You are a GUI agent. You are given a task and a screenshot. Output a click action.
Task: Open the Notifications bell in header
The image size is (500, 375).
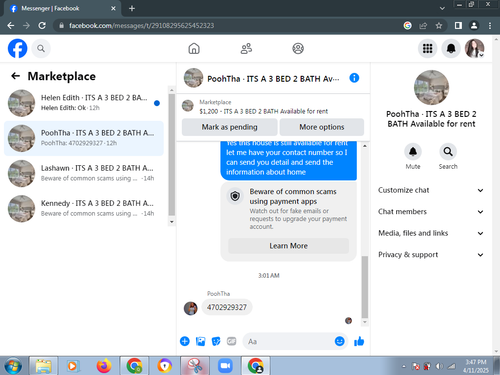pyautogui.click(x=451, y=49)
